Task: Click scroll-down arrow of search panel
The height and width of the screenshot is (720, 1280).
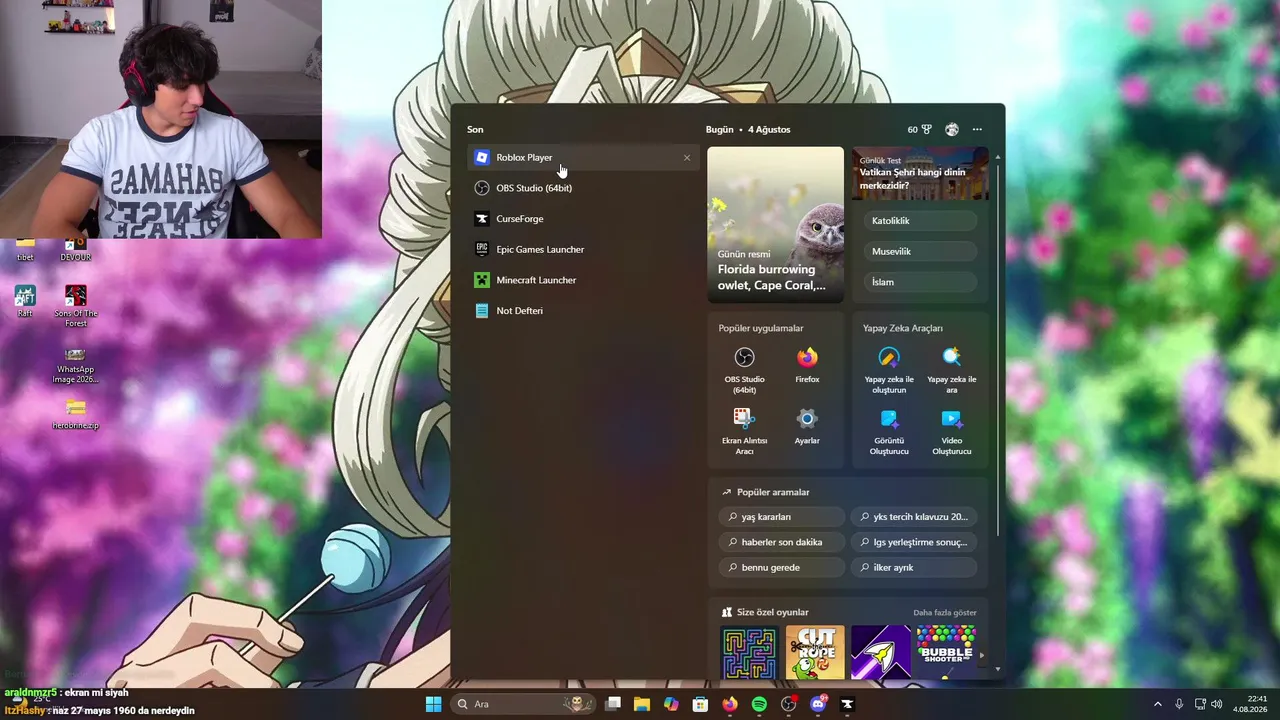Action: 997,669
